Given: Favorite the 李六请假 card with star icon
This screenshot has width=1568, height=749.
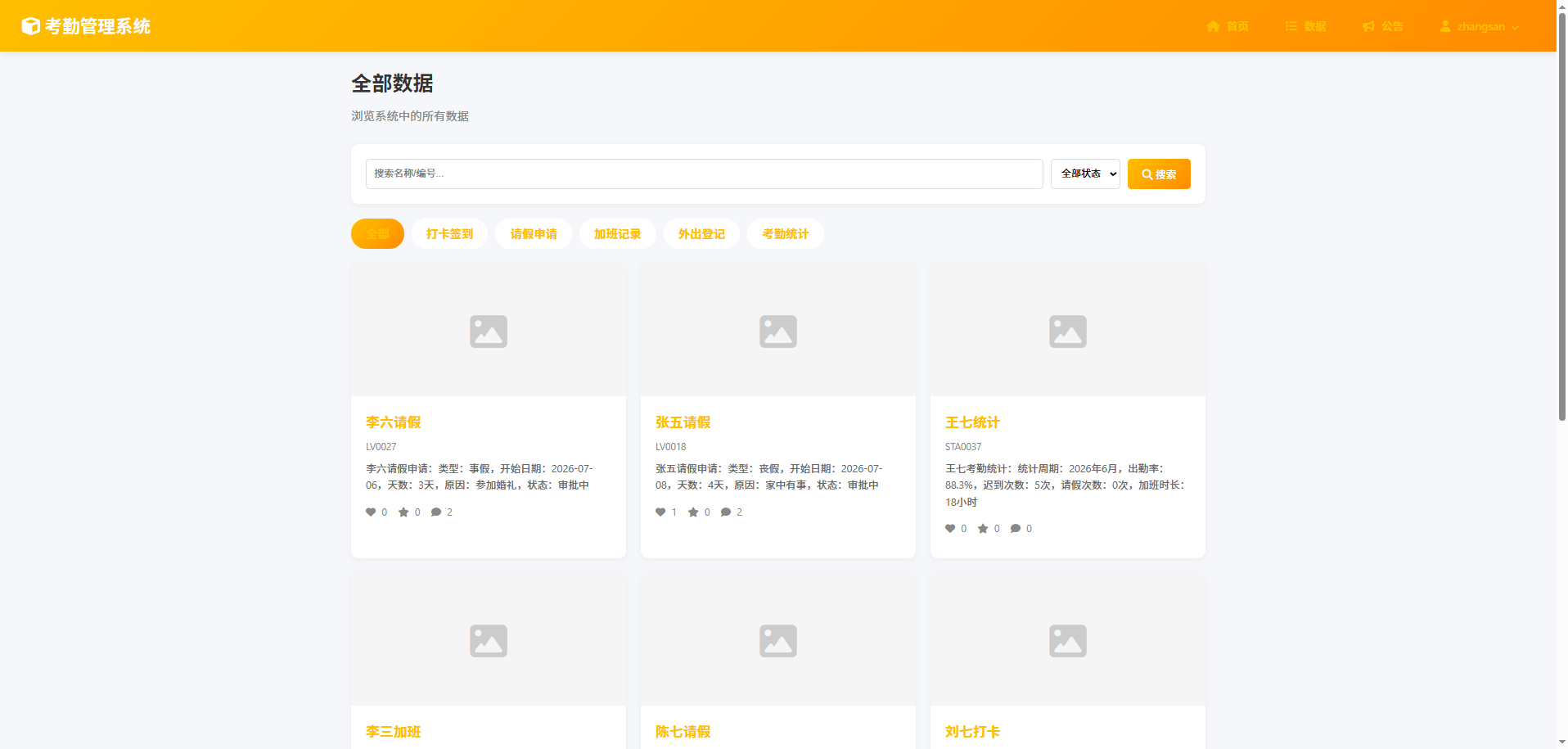Looking at the screenshot, I should [403, 512].
